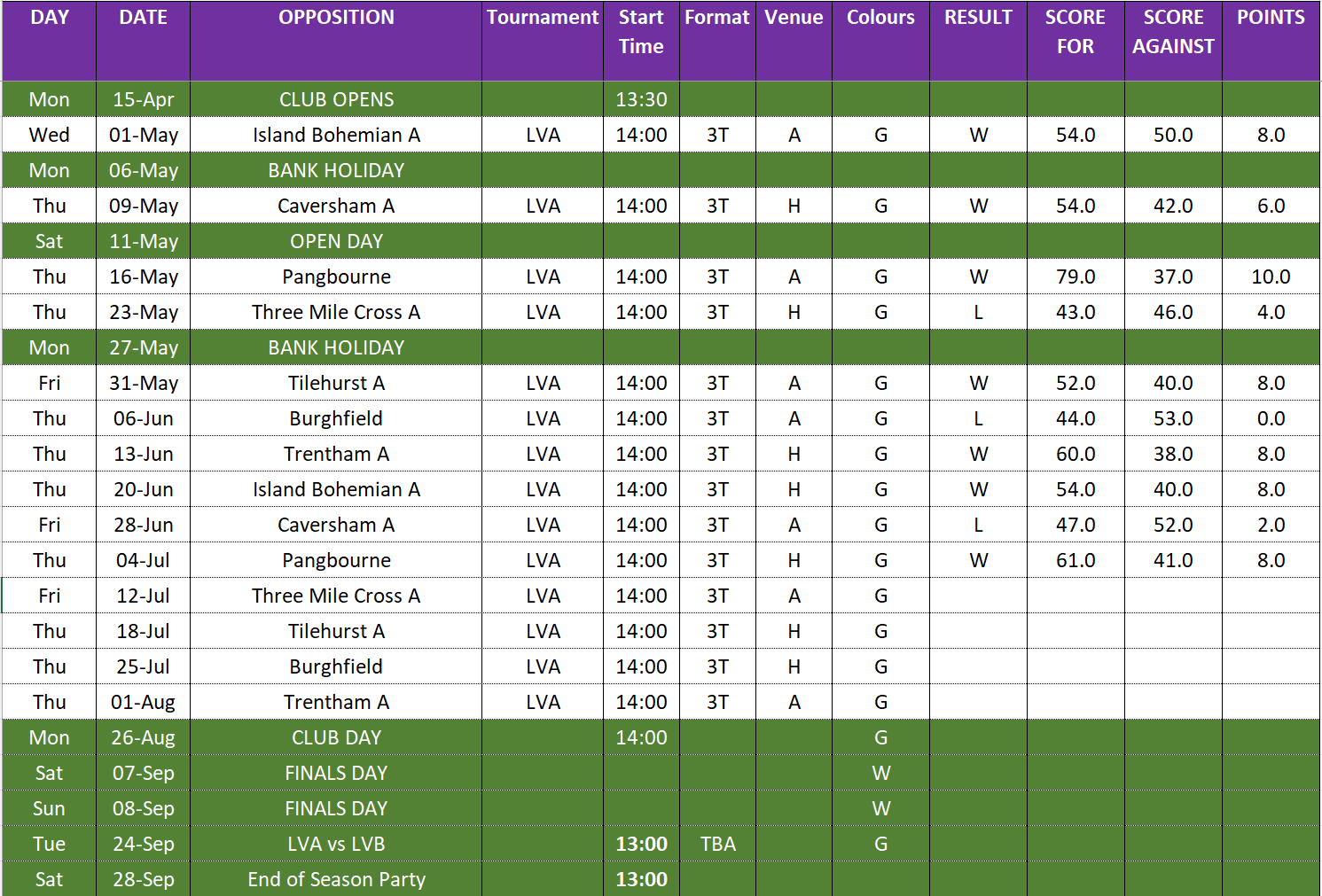
Task: Click the 13:30 start time cell
Action: tap(641, 99)
